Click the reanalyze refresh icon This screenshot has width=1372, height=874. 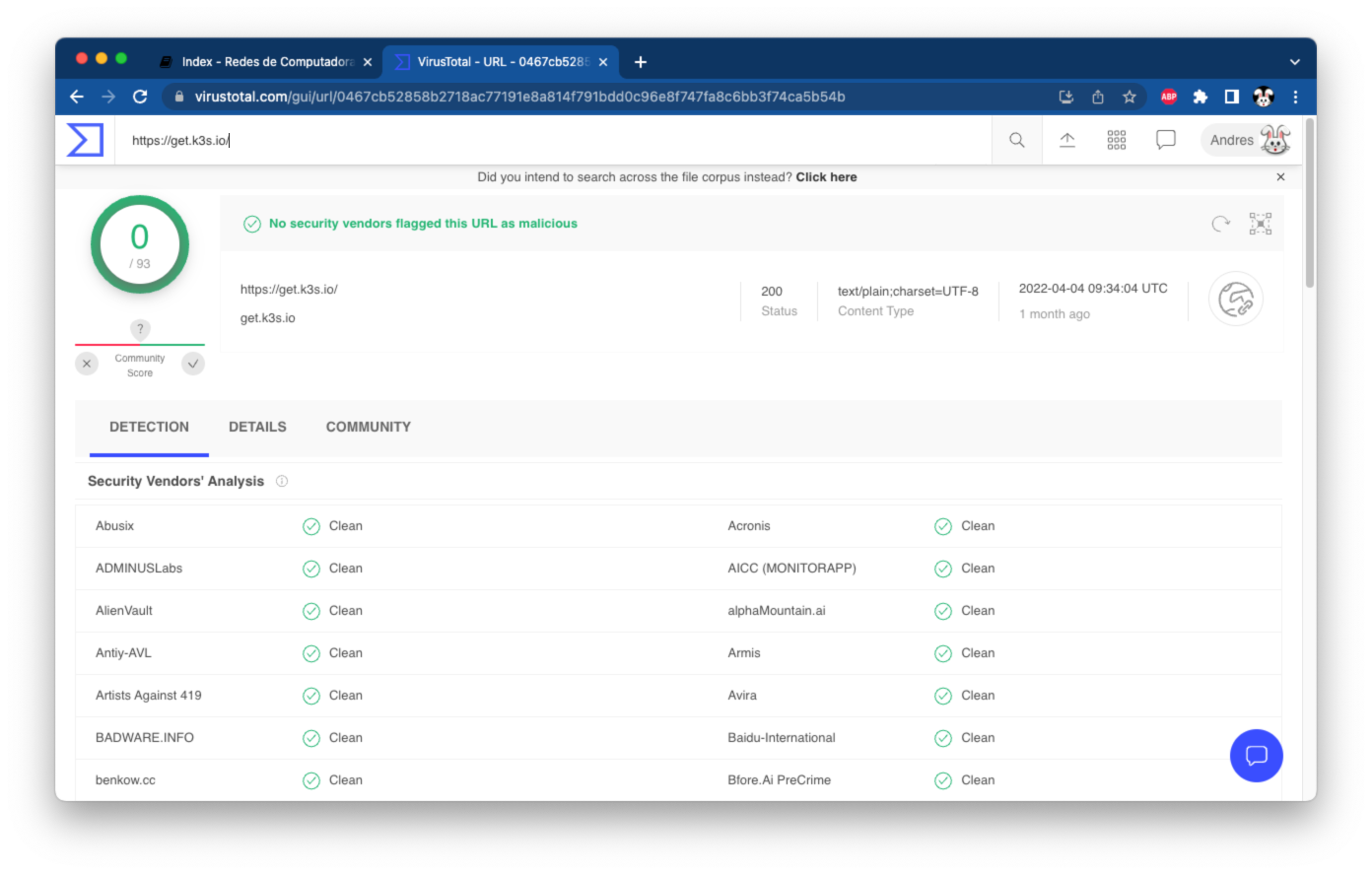(1221, 224)
